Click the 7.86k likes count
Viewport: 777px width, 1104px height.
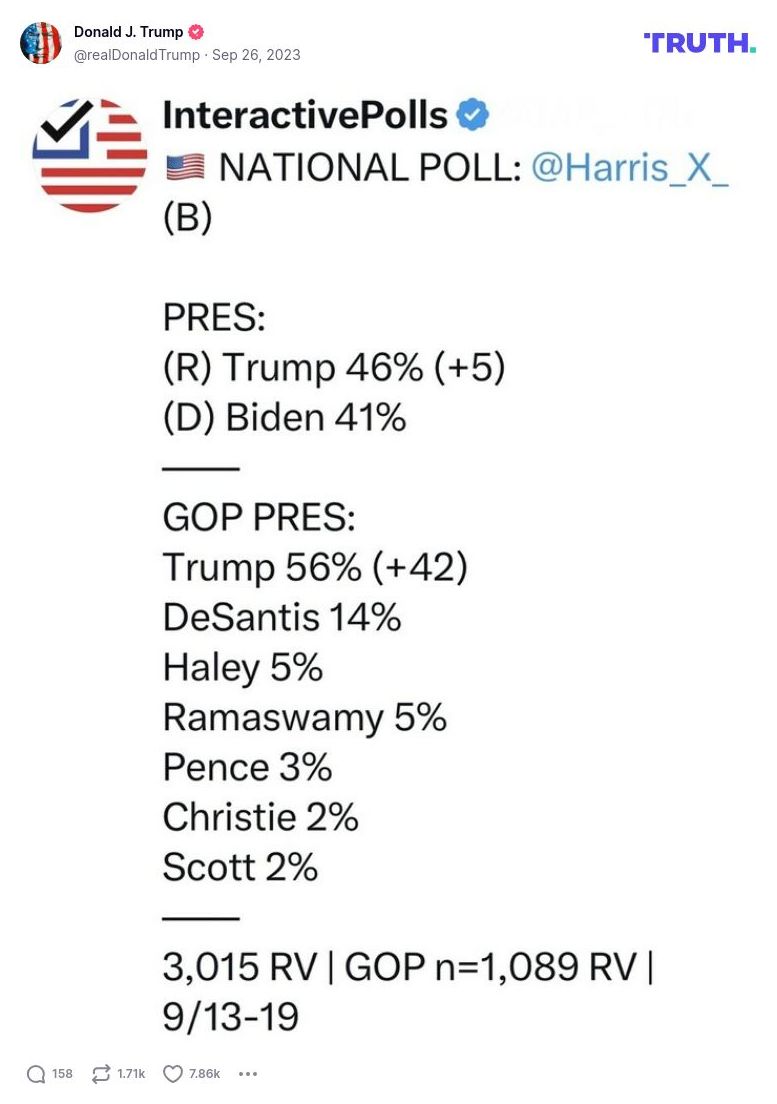(x=204, y=1074)
